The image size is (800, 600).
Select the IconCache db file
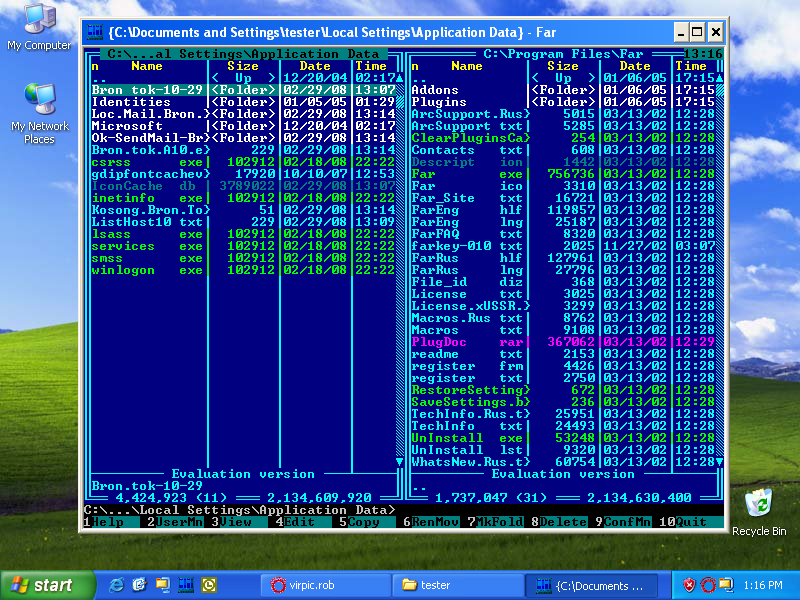[x=243, y=186]
